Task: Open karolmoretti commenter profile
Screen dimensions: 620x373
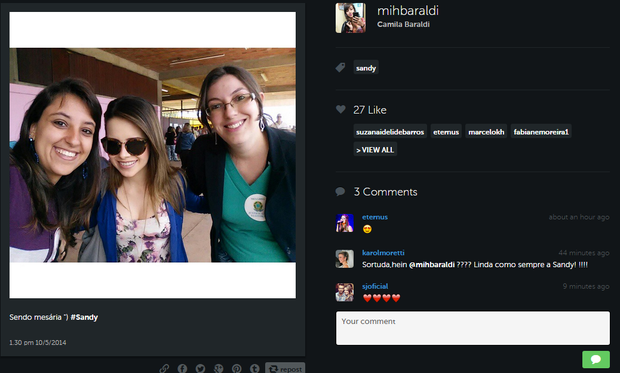Action: 383,253
